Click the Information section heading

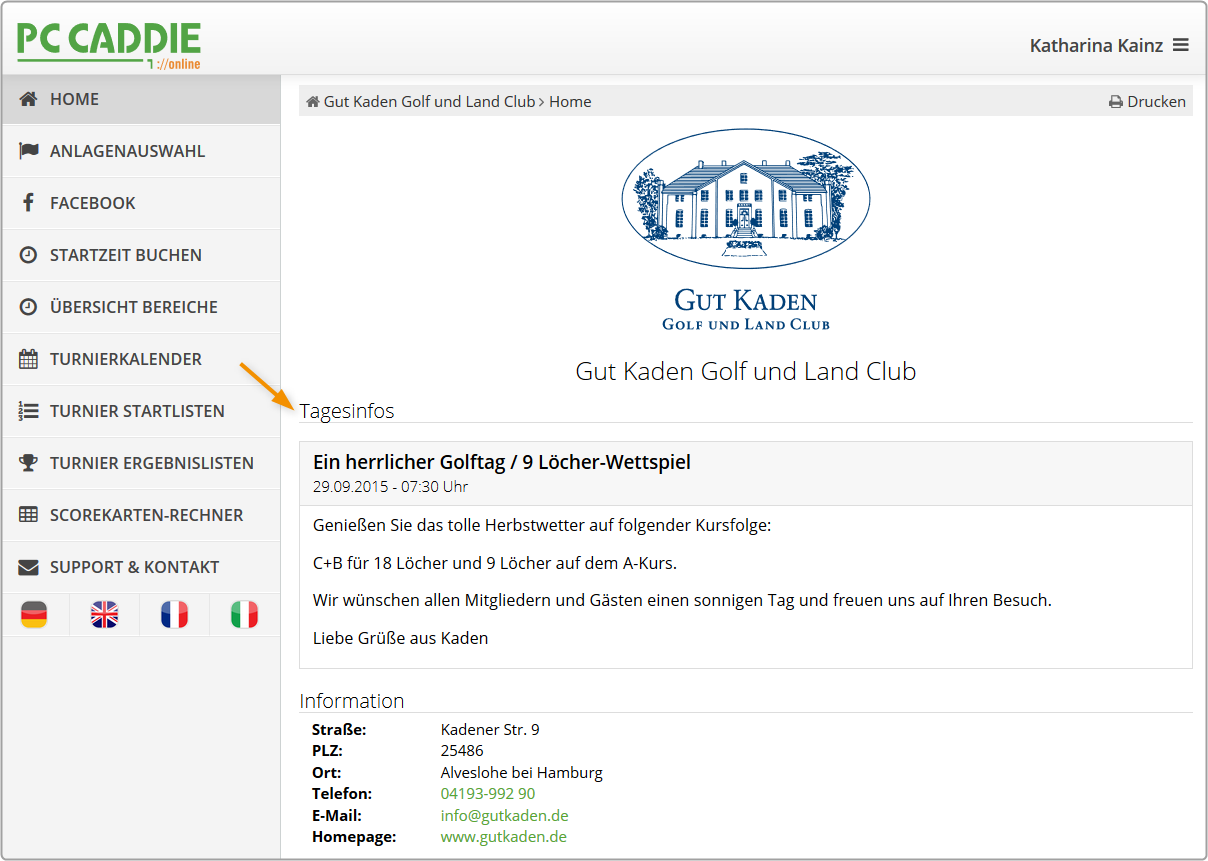point(352,701)
